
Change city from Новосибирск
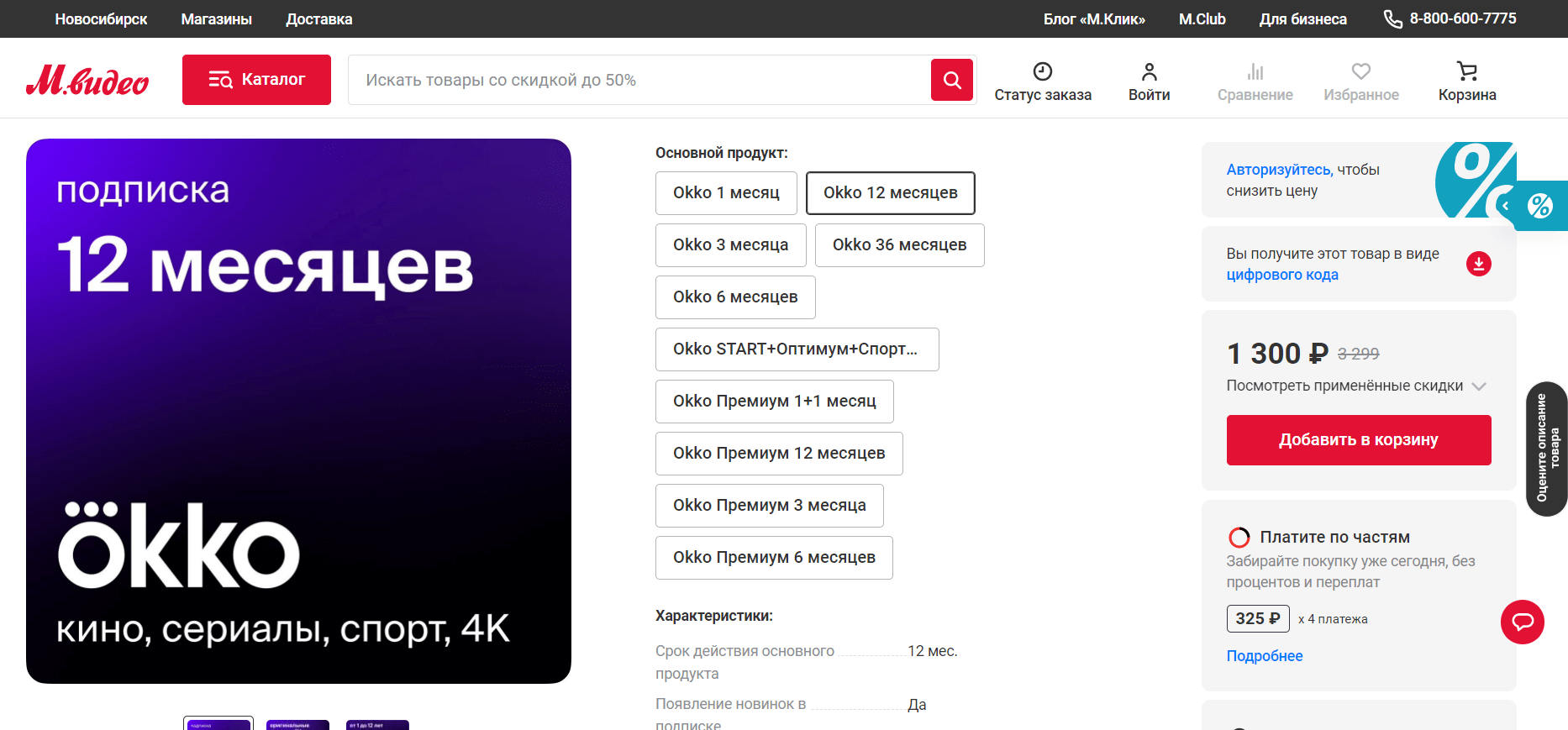pos(101,19)
